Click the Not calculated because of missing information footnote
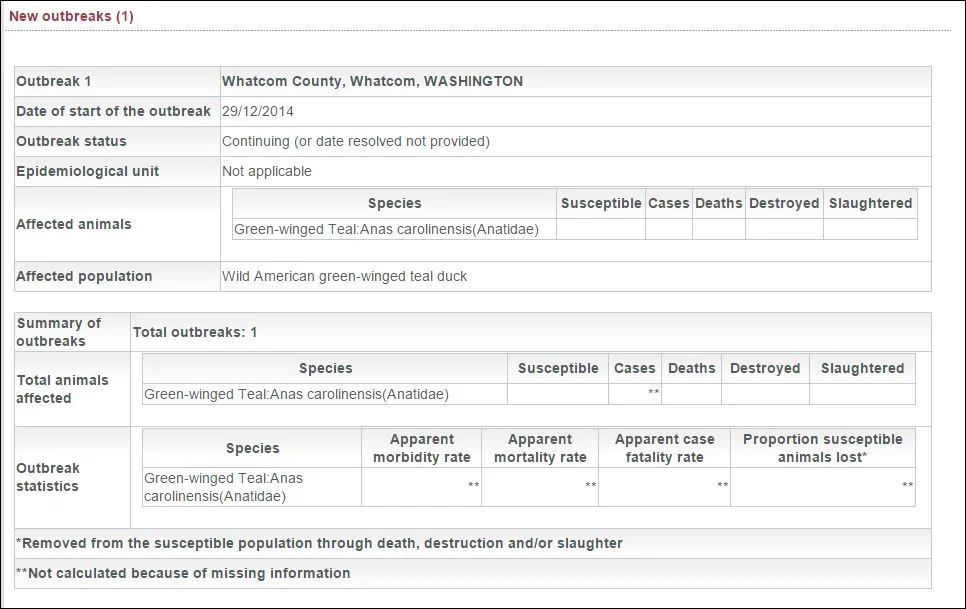The height and width of the screenshot is (609, 966). pyautogui.click(x=183, y=573)
